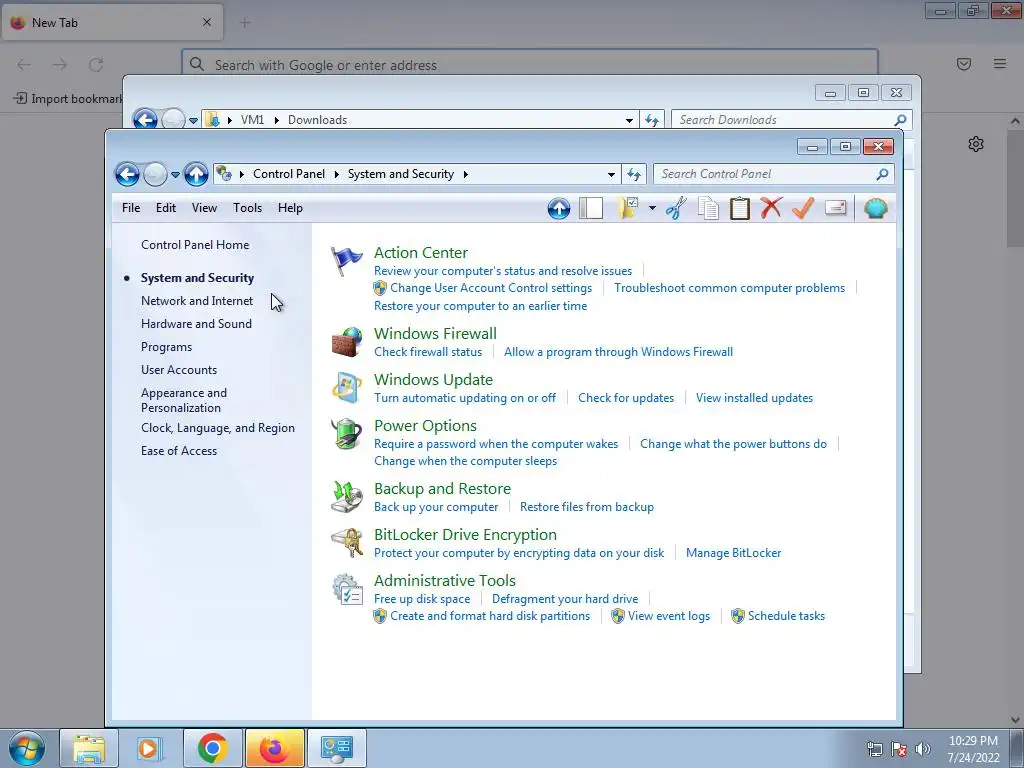Click the Windows Firewall brick wall icon
Image resolution: width=1024 pixels, height=768 pixels.
tap(346, 342)
